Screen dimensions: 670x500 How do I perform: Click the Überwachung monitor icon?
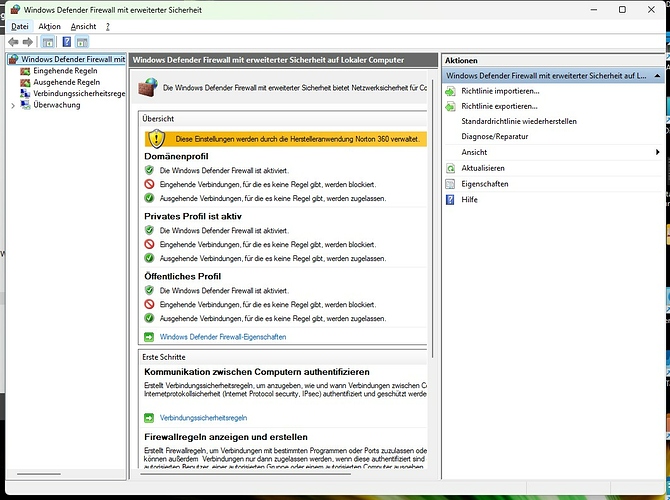pos(25,105)
